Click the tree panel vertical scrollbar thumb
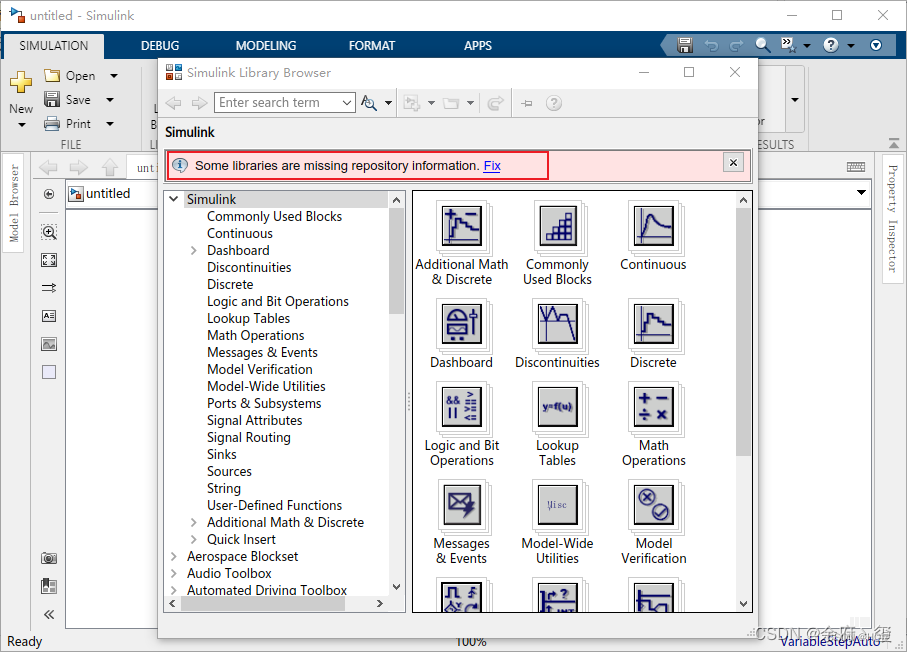 pyautogui.click(x=396, y=260)
